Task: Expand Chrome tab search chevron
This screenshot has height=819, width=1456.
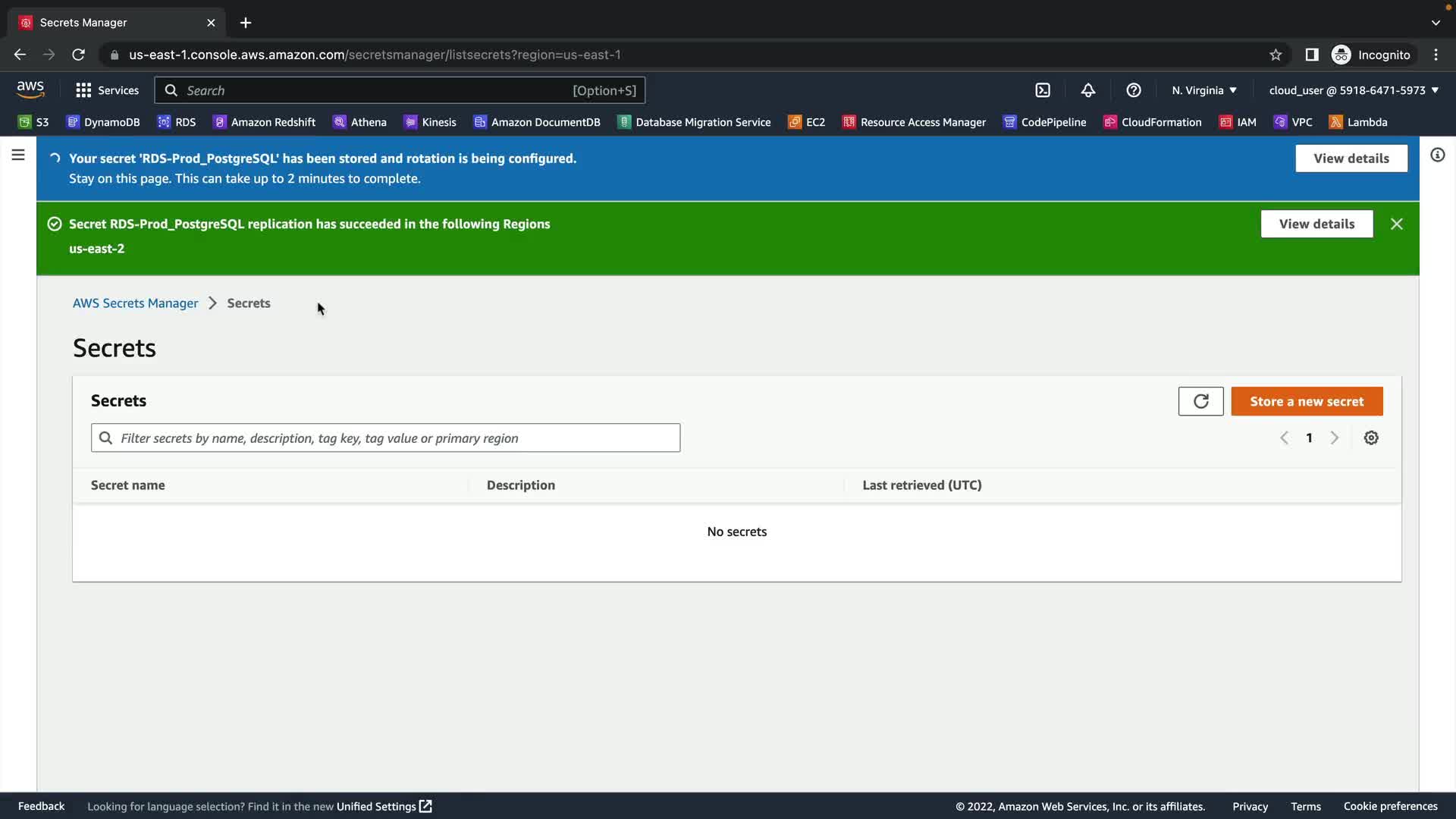Action: [1436, 23]
